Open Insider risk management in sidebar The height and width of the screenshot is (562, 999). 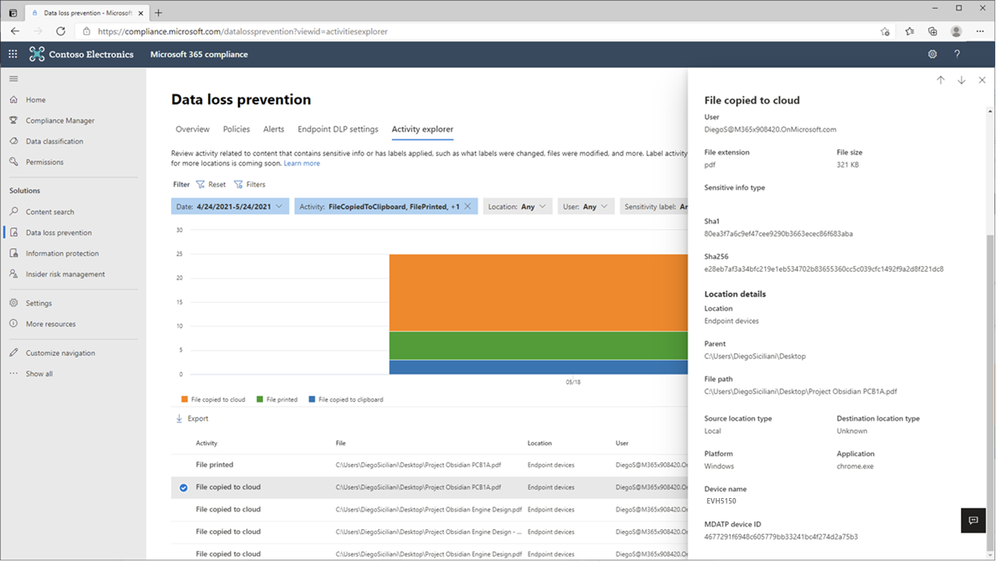[65, 274]
